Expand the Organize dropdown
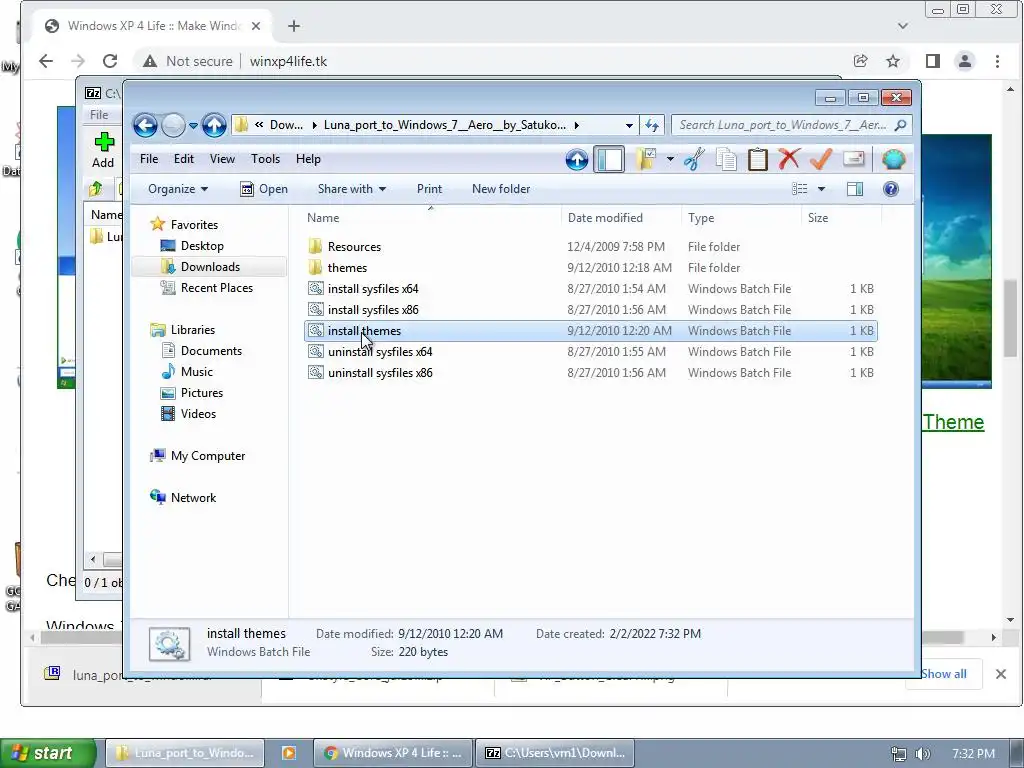This screenshot has width=1024, height=768. click(178, 189)
